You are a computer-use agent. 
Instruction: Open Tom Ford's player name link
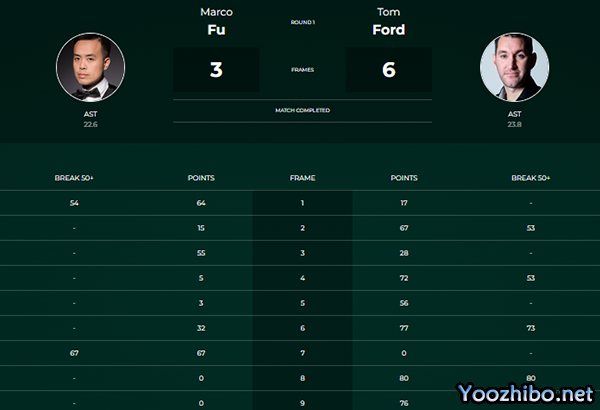(x=388, y=22)
